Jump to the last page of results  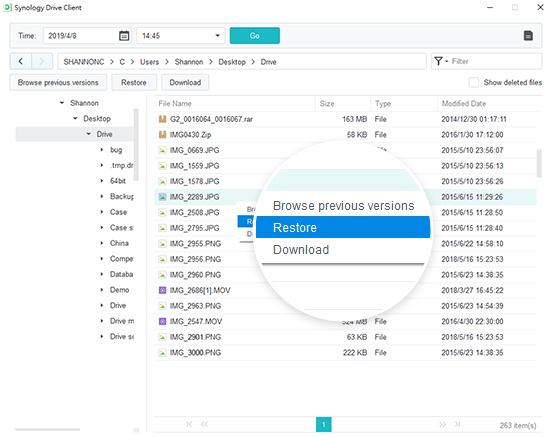pos(457,424)
